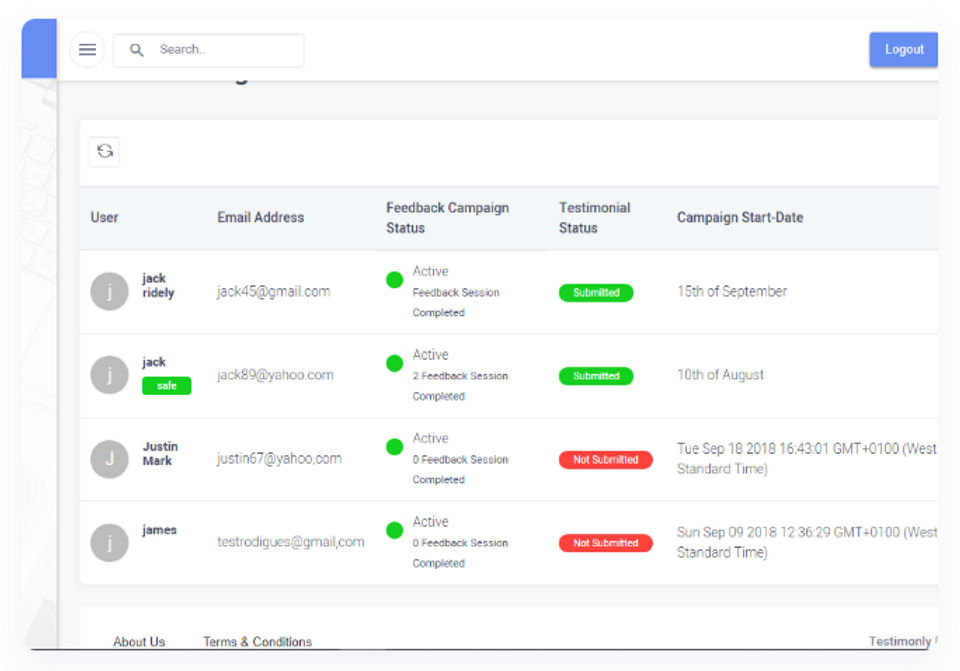Viewport: 960px width, 671px height.
Task: Click the name 'jack ridely'
Action: pyautogui.click(x=158, y=285)
